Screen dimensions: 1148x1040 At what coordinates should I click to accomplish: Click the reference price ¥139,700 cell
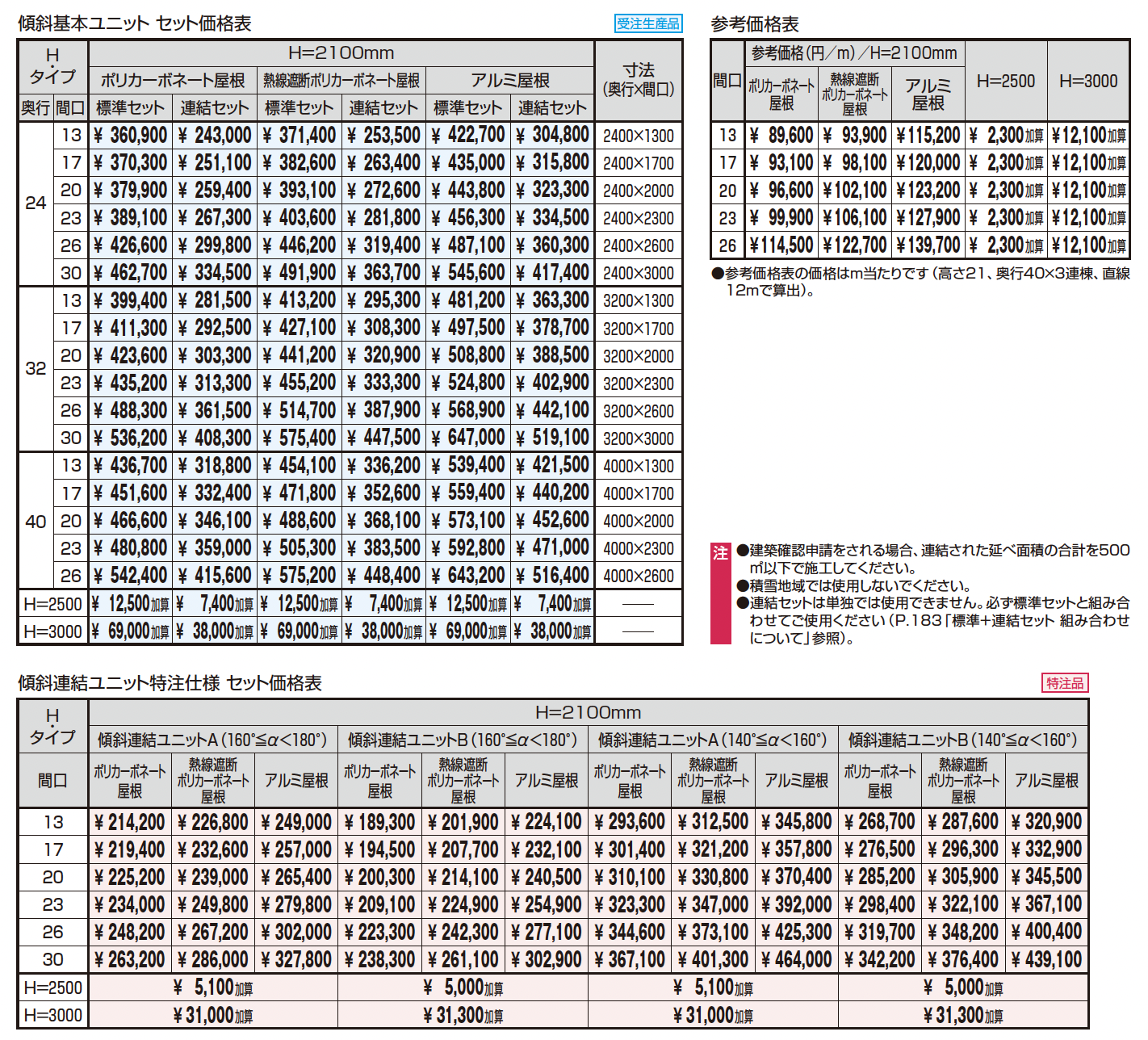coord(928,245)
